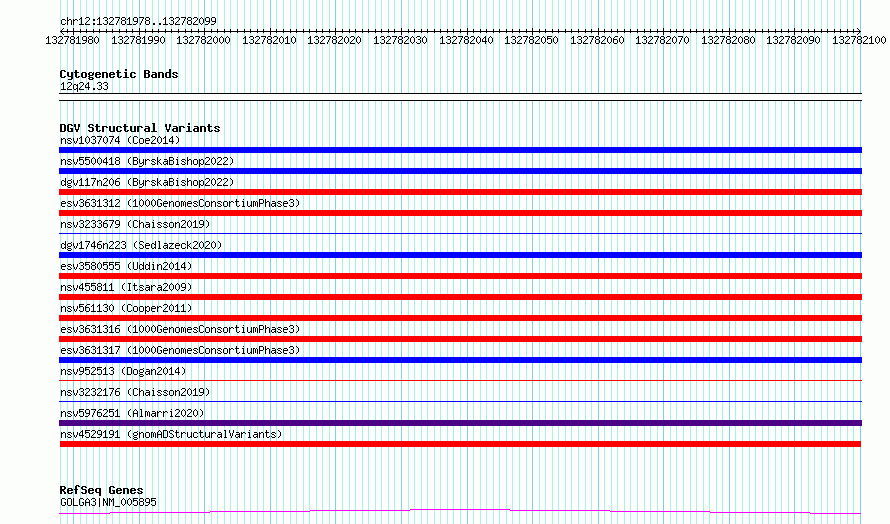Click the red bar under esv3631316
The height and width of the screenshot is (524, 890).
tap(460, 339)
